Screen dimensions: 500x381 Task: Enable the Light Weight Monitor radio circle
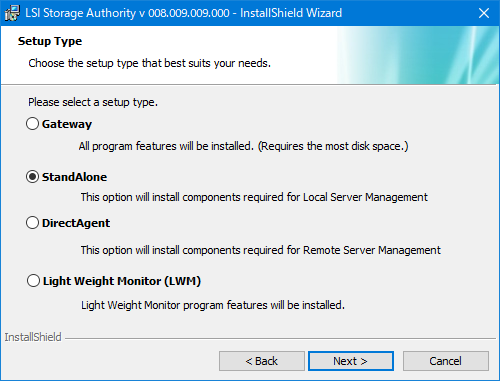33,281
